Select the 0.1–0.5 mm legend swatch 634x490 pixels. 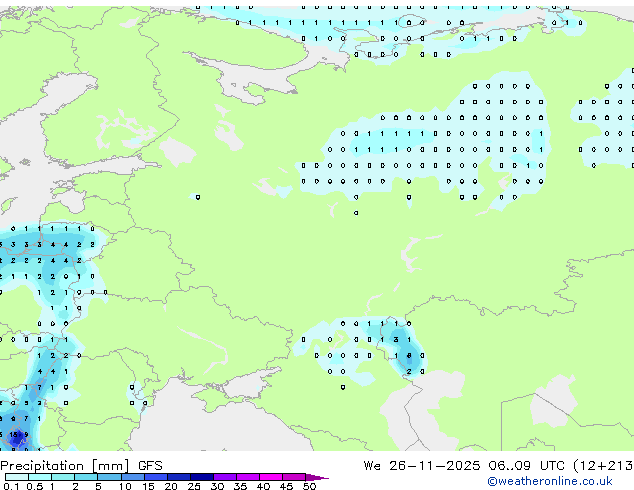[x=17, y=477]
